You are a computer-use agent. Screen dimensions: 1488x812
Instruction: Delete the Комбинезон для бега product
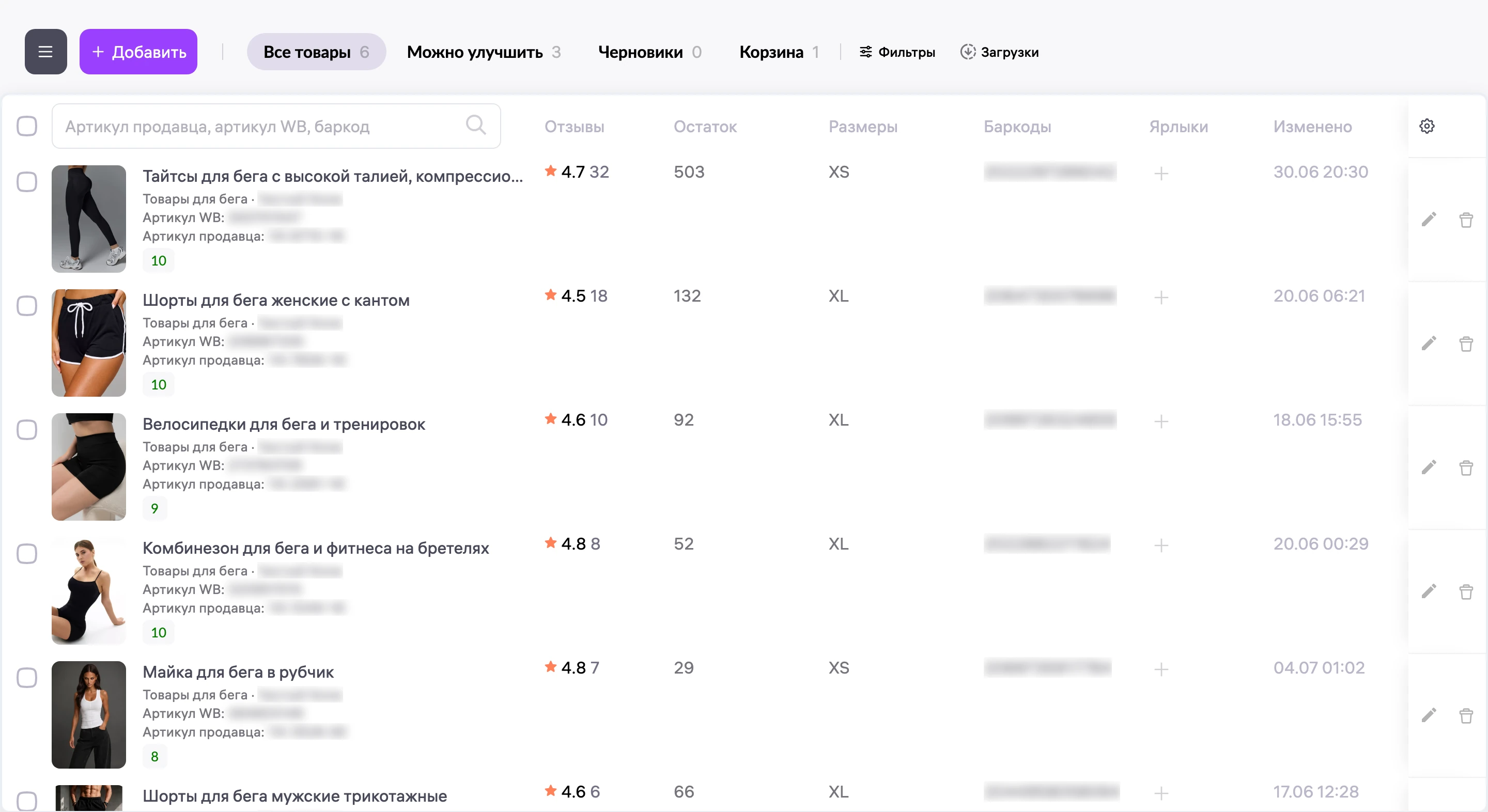point(1465,591)
